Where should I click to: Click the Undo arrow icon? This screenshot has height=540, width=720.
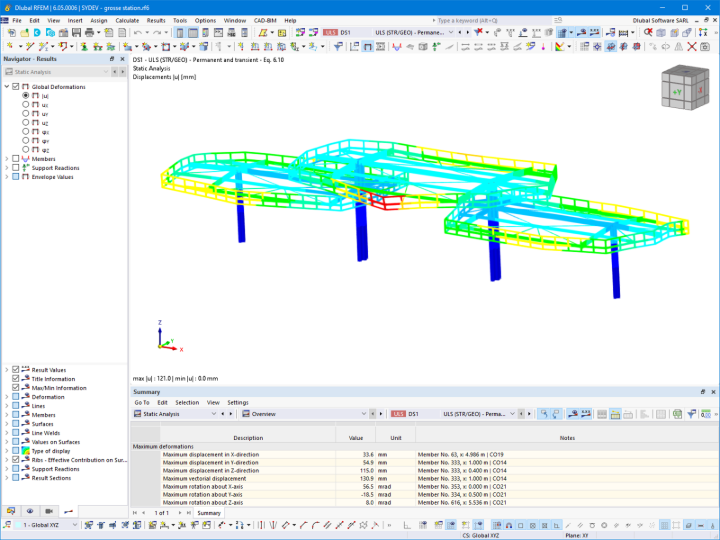(138, 33)
